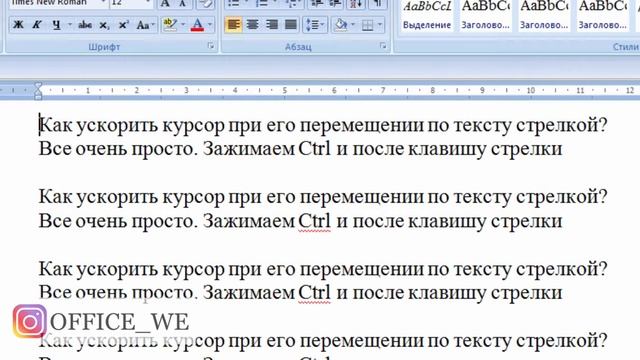This screenshot has height=360, width=640.
Task: Open borders dropdown arrow
Action: tap(380, 25)
